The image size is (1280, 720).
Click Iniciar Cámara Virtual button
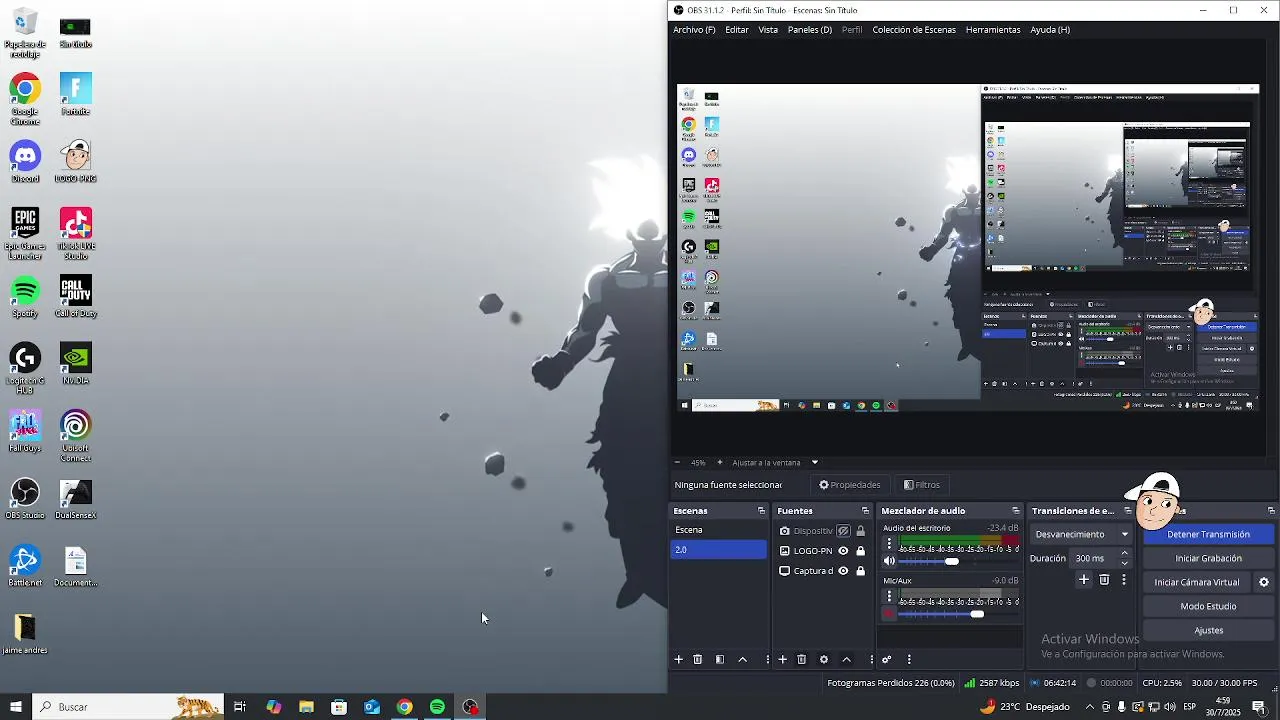click(x=1197, y=583)
